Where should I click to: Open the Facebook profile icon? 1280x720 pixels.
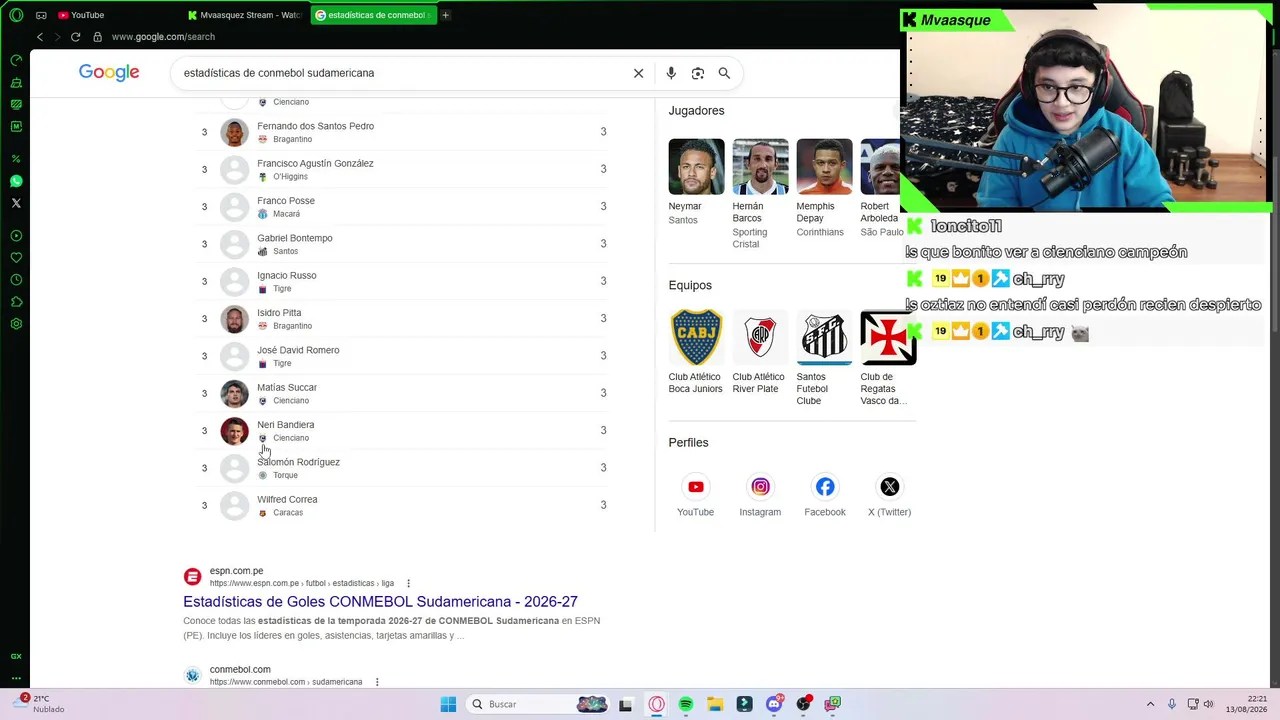825,487
